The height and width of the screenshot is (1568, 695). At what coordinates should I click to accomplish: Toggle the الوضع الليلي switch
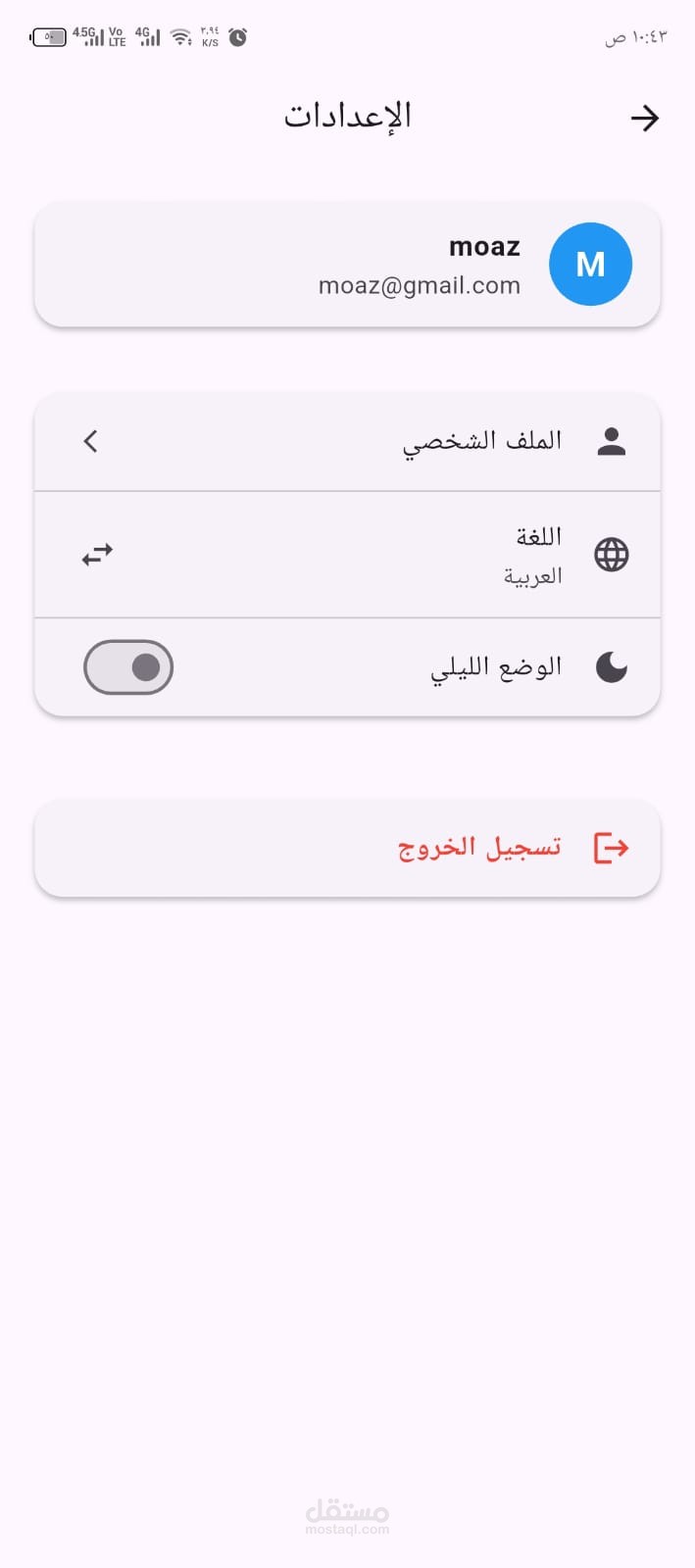(128, 667)
